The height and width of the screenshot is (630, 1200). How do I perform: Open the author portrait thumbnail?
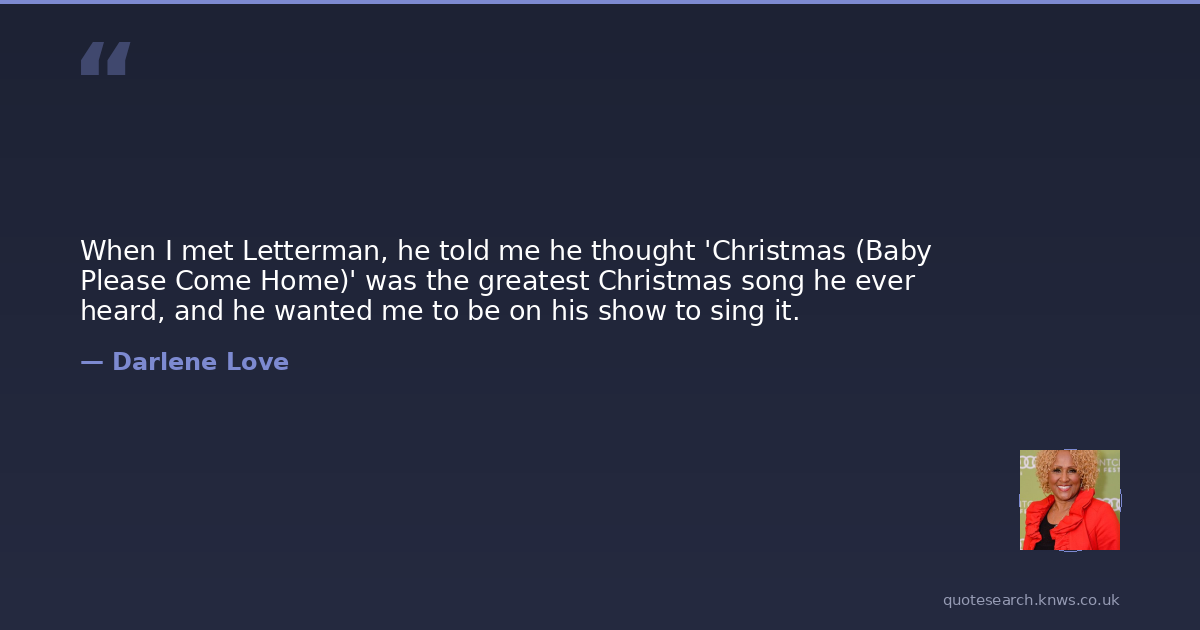[1069, 500]
